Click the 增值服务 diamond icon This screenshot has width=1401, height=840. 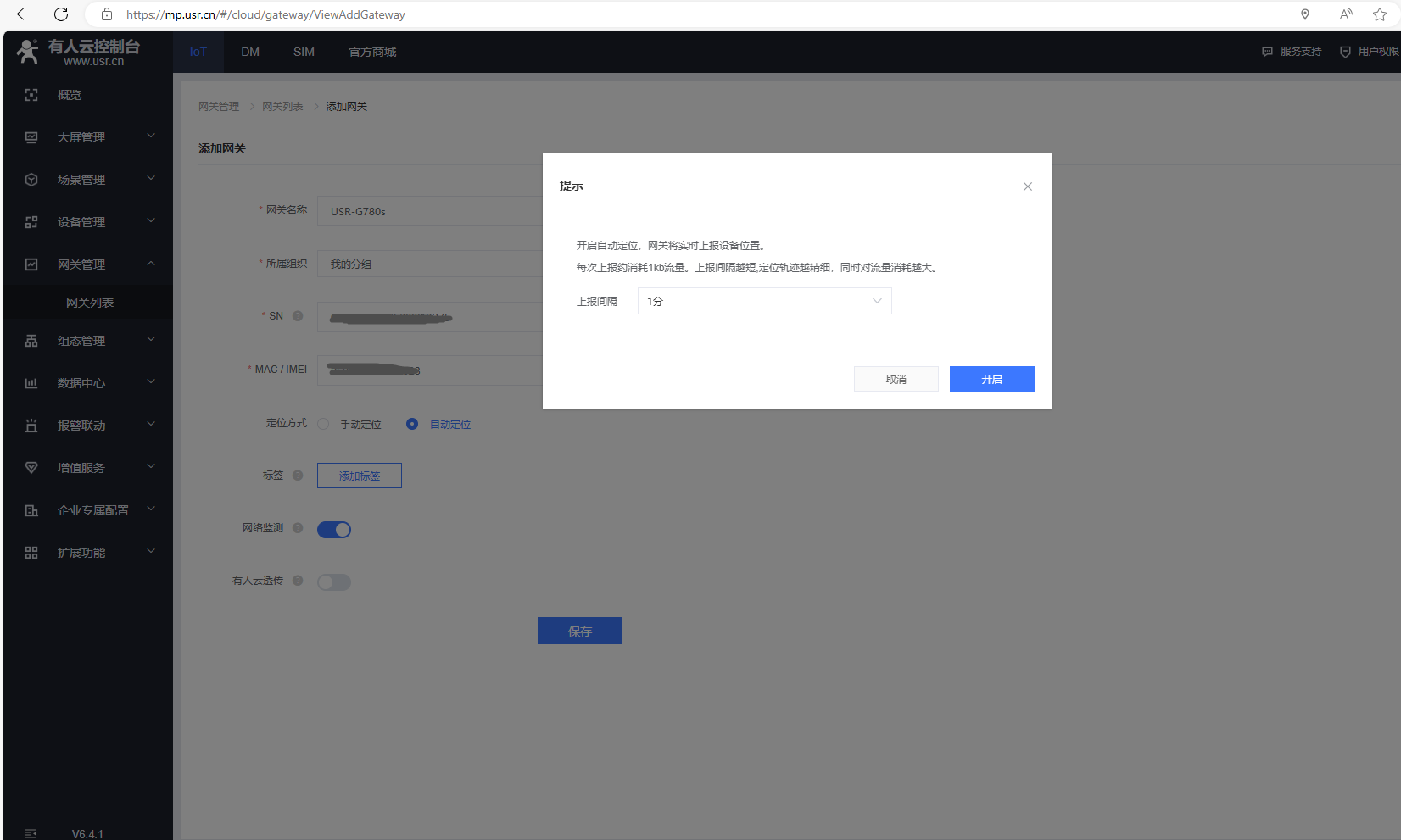(x=31, y=468)
